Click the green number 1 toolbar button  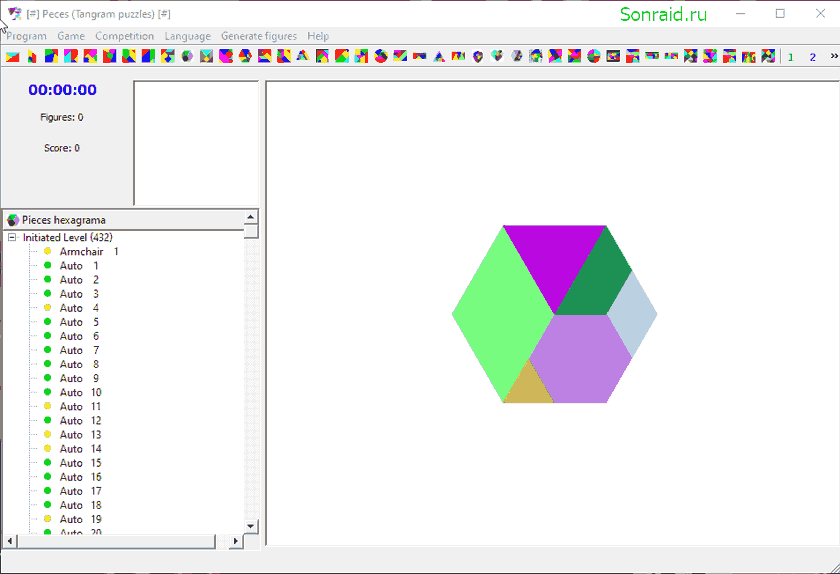coord(791,57)
